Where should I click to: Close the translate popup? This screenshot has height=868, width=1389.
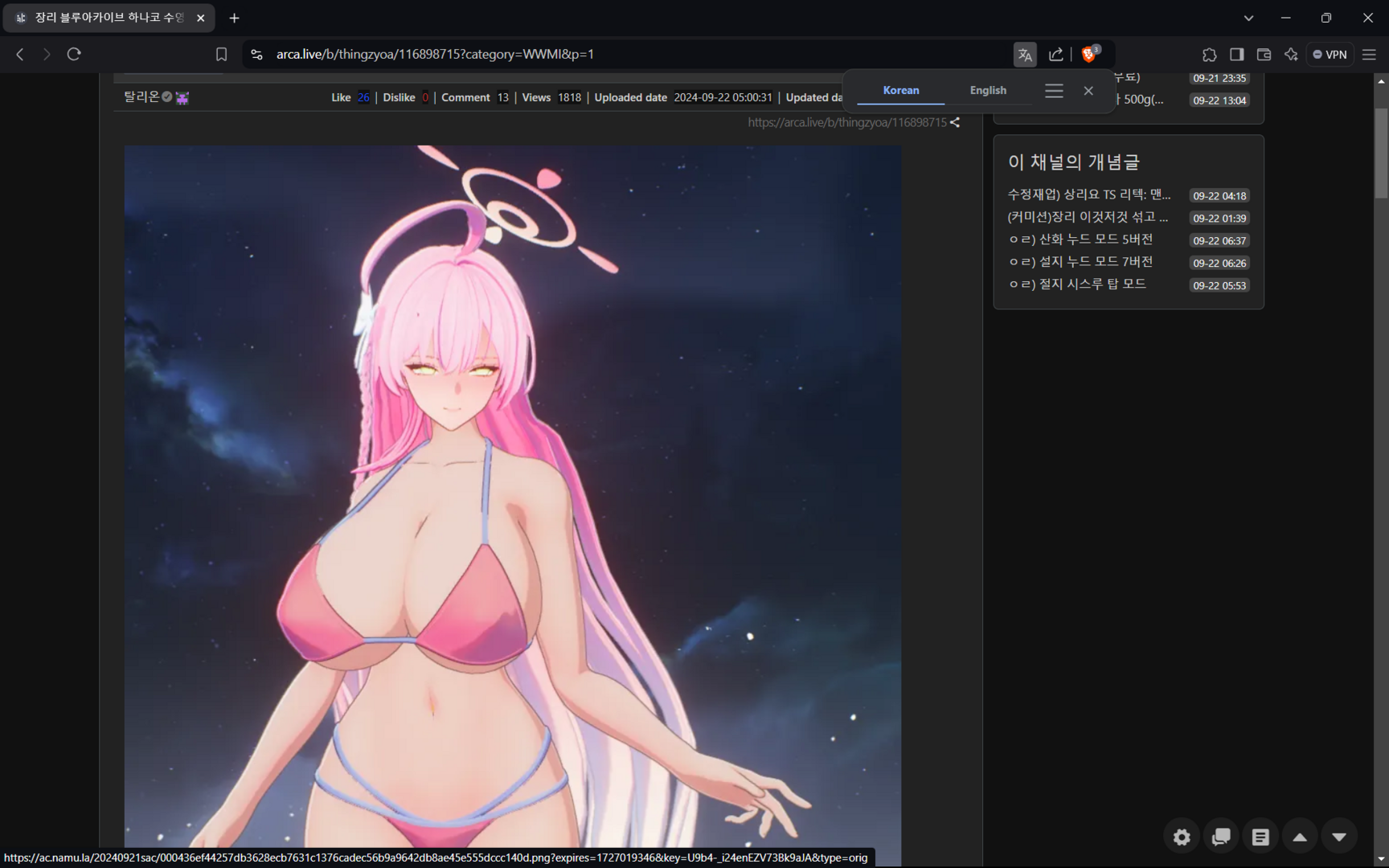[1088, 91]
